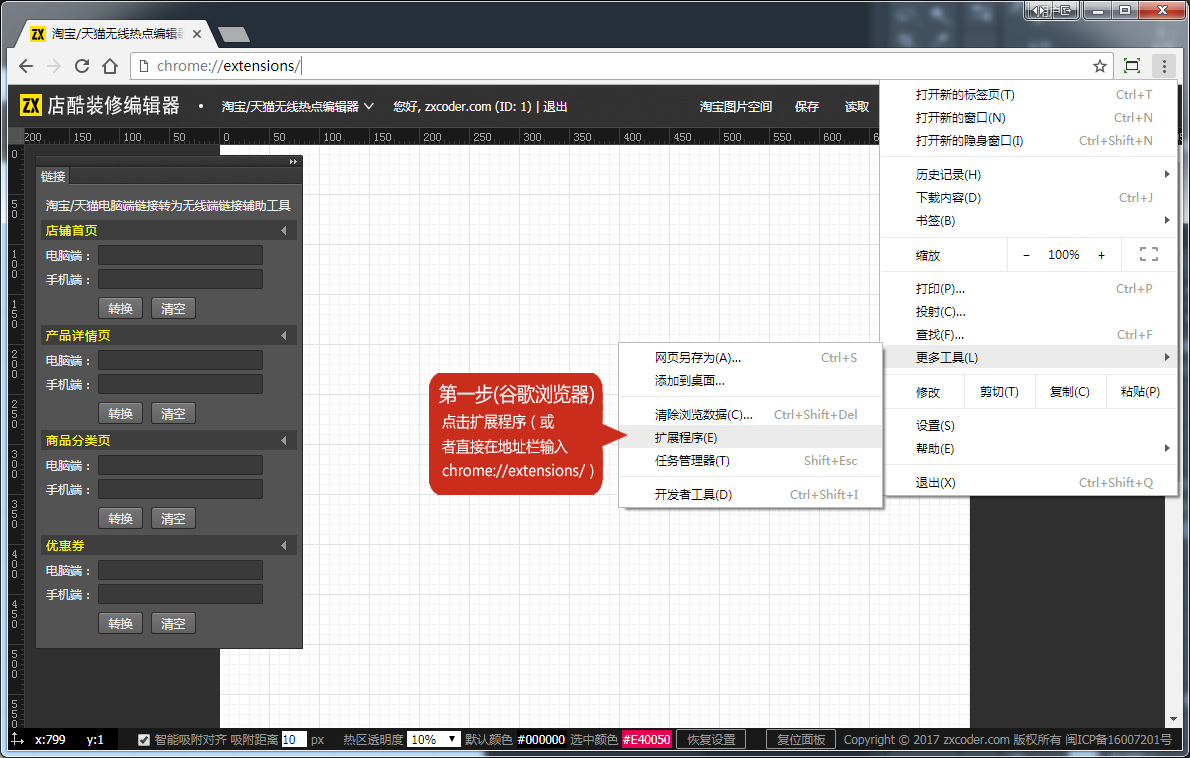This screenshot has width=1190, height=758.
Task: Close the 淘宝/天猫无线热点编辑器 tab
Action: 197,34
